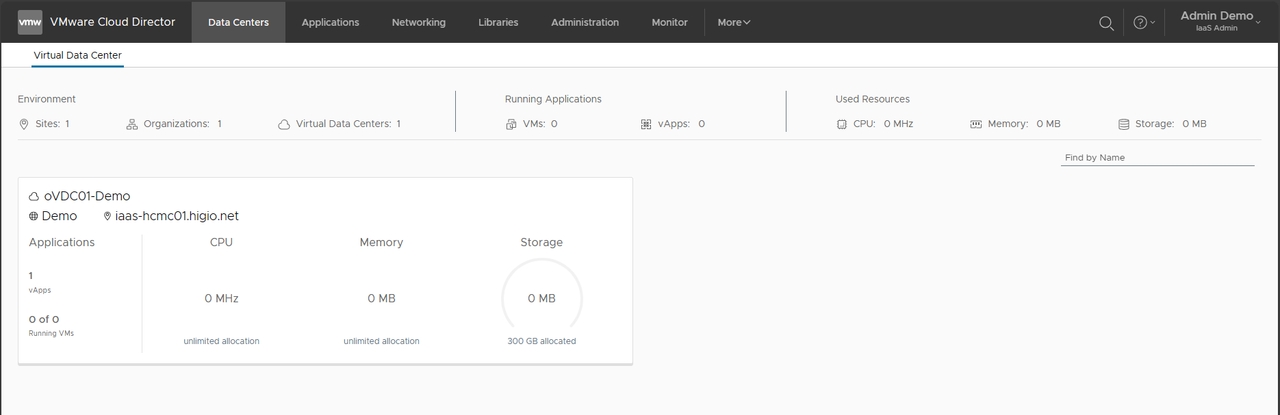Focus the Find by Name field
This screenshot has height=415, width=1280.
pyautogui.click(x=1156, y=157)
